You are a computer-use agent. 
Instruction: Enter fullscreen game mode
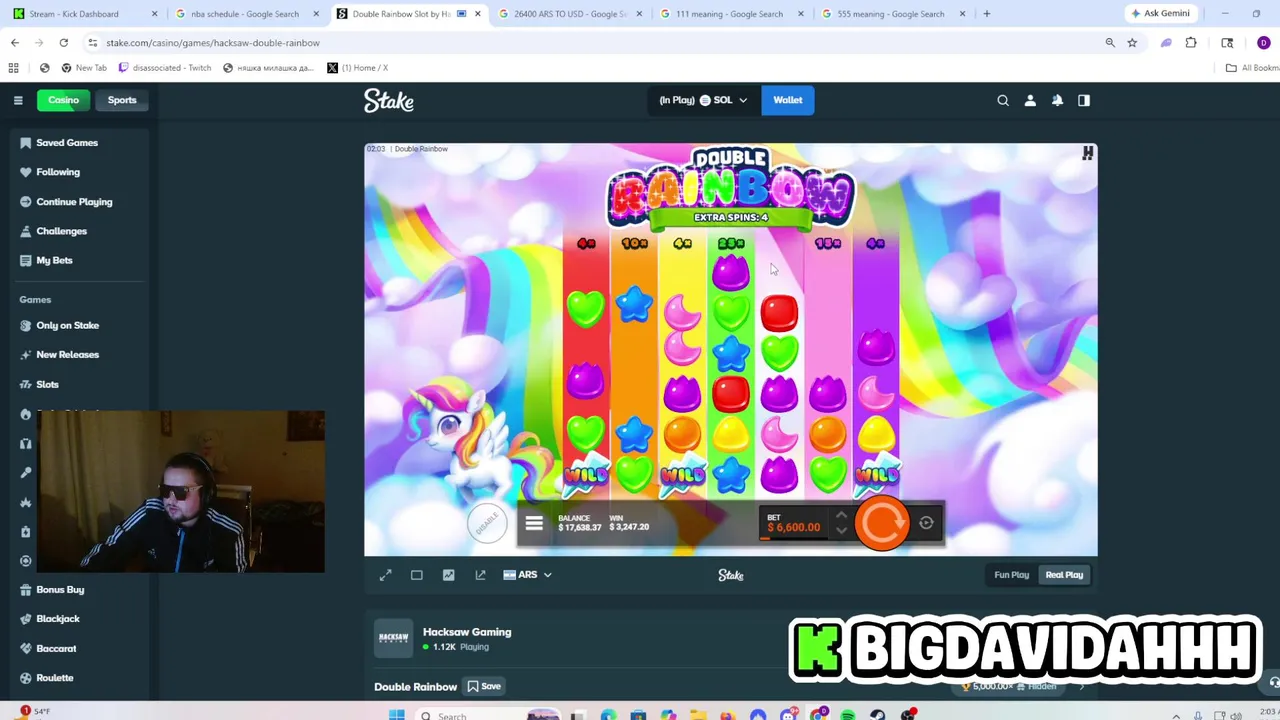pyautogui.click(x=385, y=575)
